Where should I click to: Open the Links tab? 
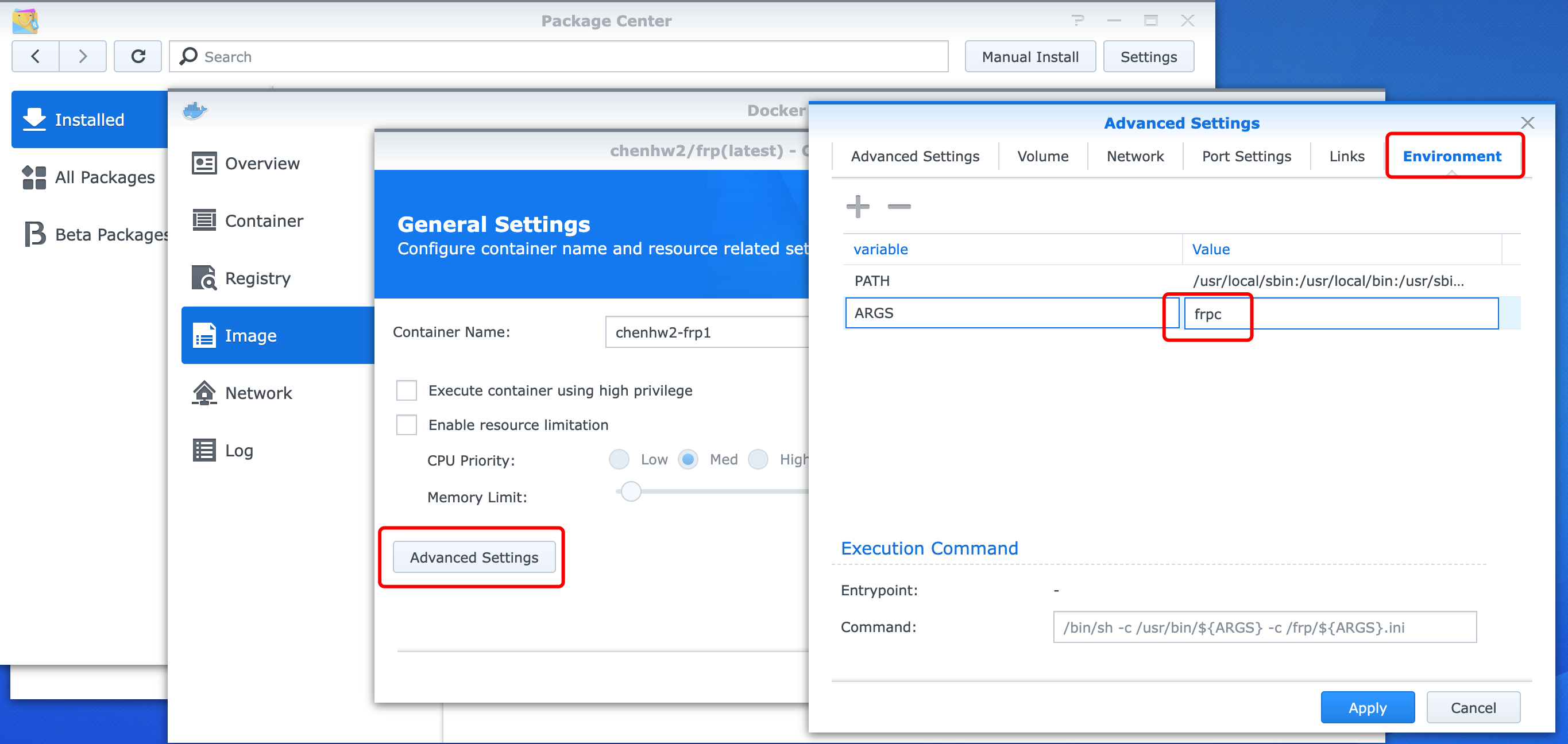[1346, 156]
